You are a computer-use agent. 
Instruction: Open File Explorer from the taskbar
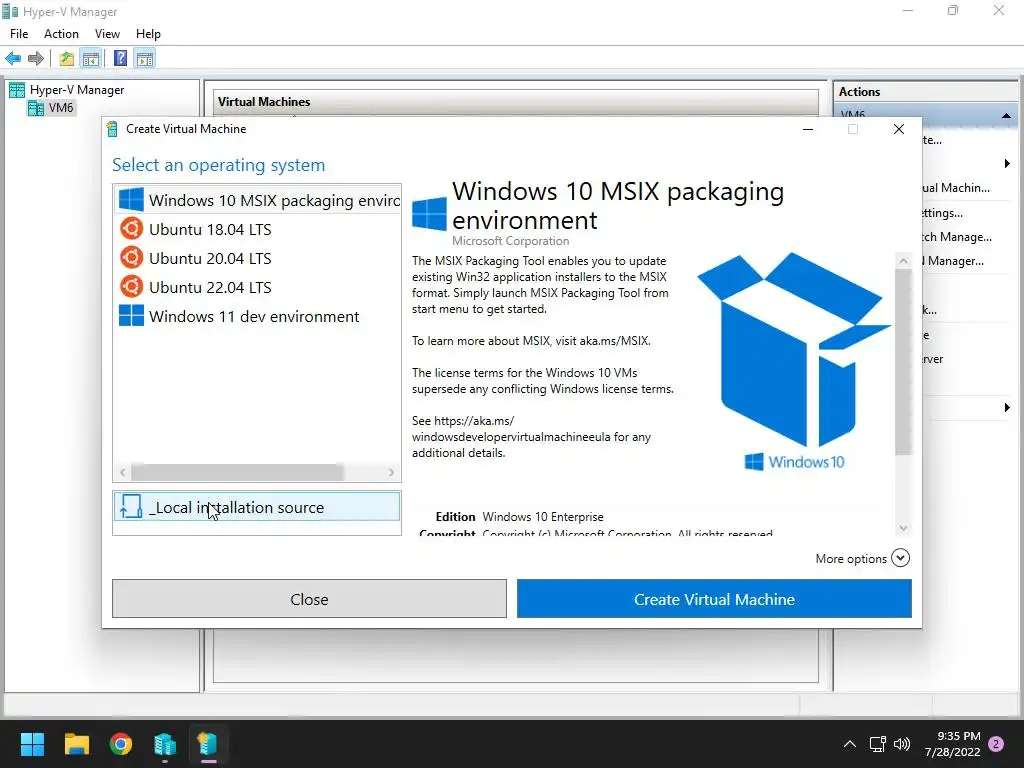[x=76, y=744]
